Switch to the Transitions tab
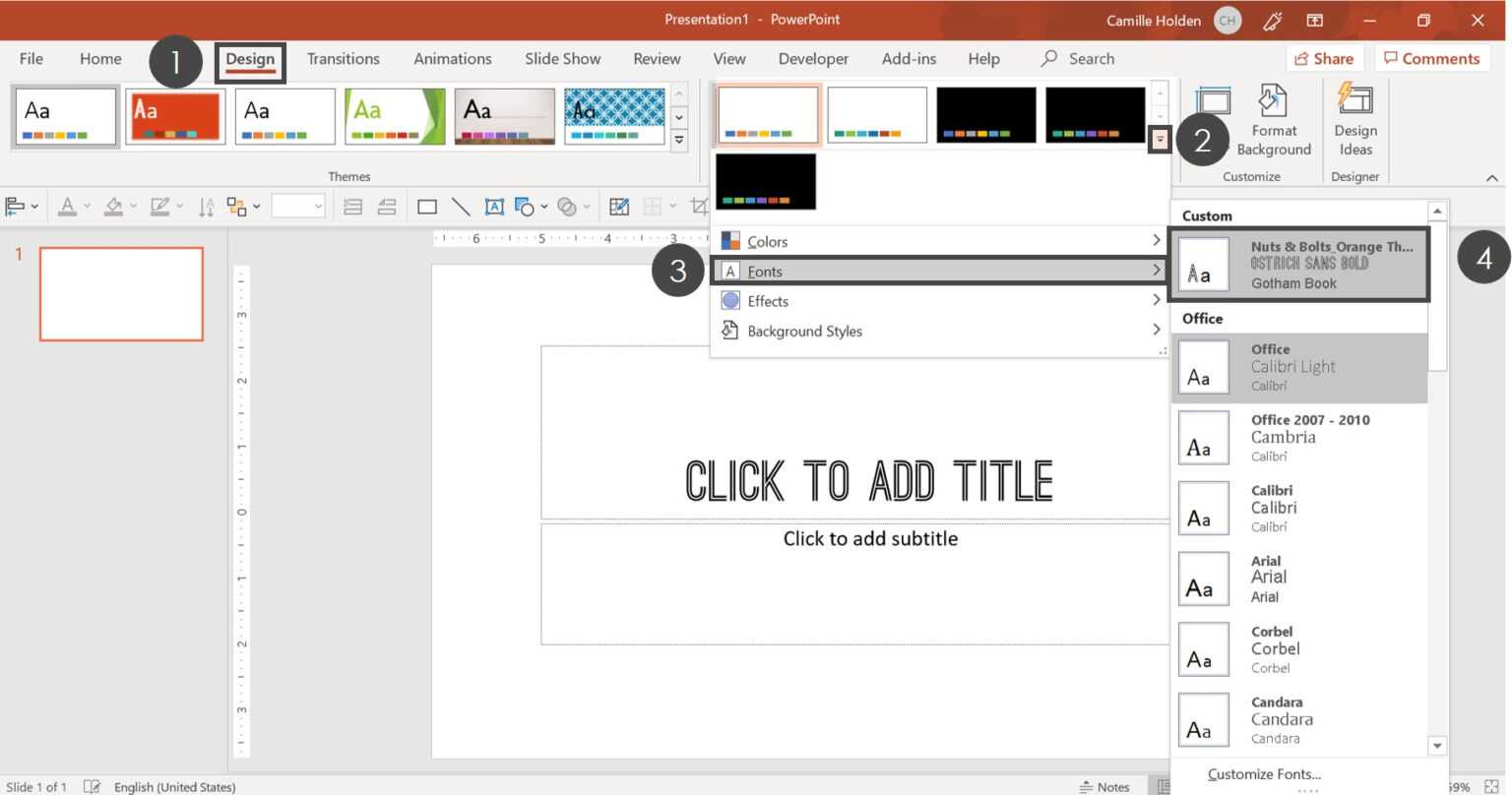The width and height of the screenshot is (1512, 795). (x=343, y=58)
